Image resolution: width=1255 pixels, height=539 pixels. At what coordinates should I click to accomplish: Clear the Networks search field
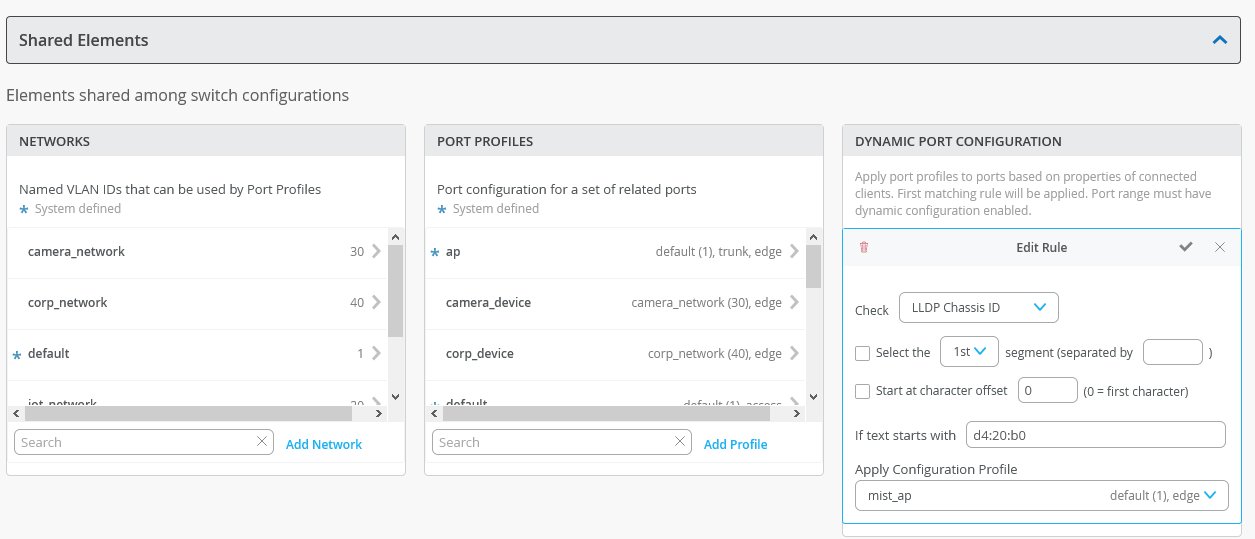click(262, 442)
